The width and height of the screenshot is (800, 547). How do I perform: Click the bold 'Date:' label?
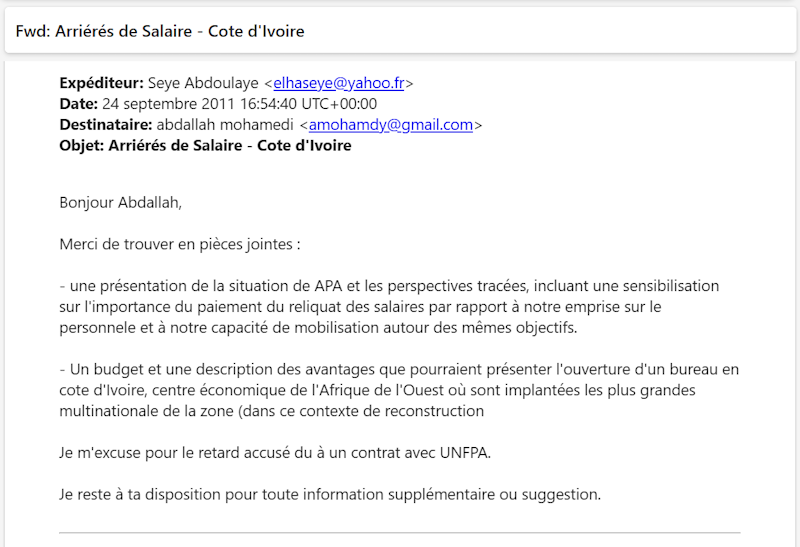coord(79,104)
